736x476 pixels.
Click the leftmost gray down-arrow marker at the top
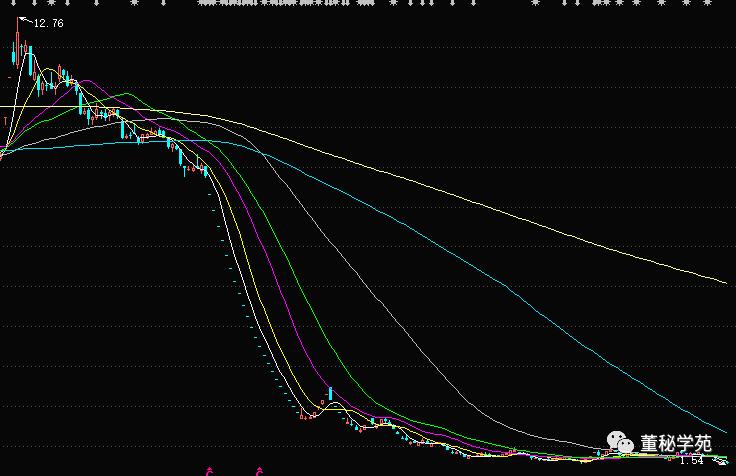point(13,3)
